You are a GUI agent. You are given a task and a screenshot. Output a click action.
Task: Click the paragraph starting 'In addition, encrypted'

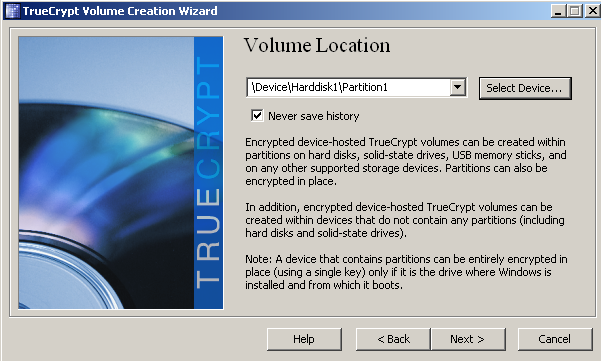click(405, 220)
